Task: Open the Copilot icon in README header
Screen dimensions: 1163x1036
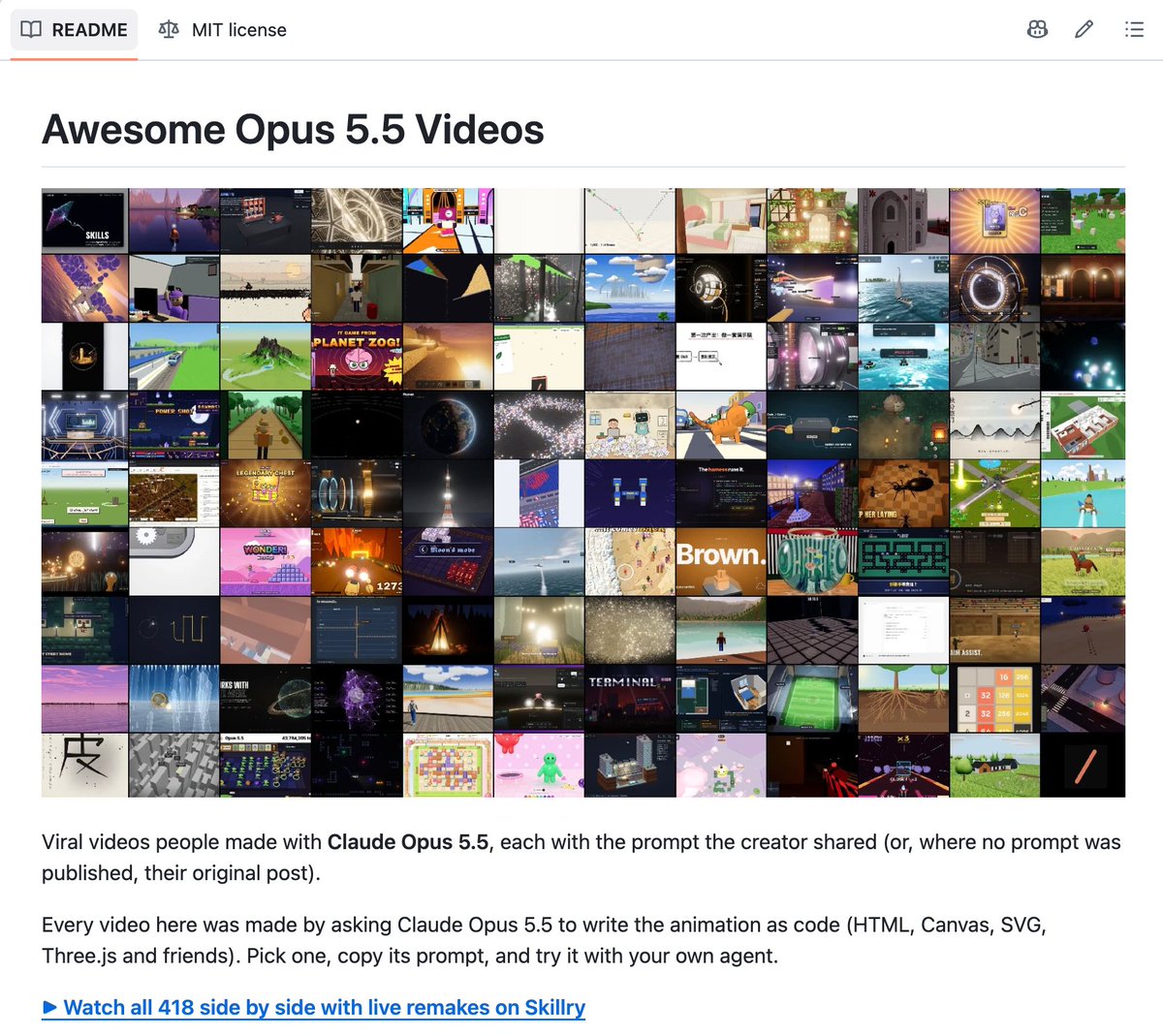Action: (1037, 29)
